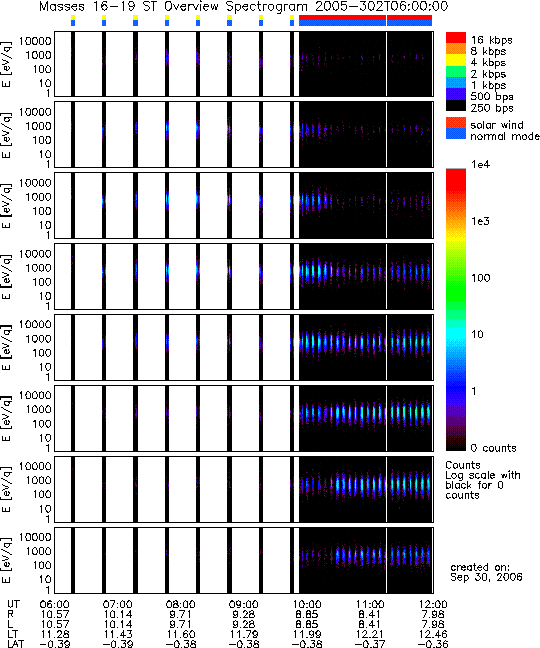Viewport: 540px width, 648px height.
Task: Click the orange 8 kbps legend swatch
Action: [x=456, y=49]
